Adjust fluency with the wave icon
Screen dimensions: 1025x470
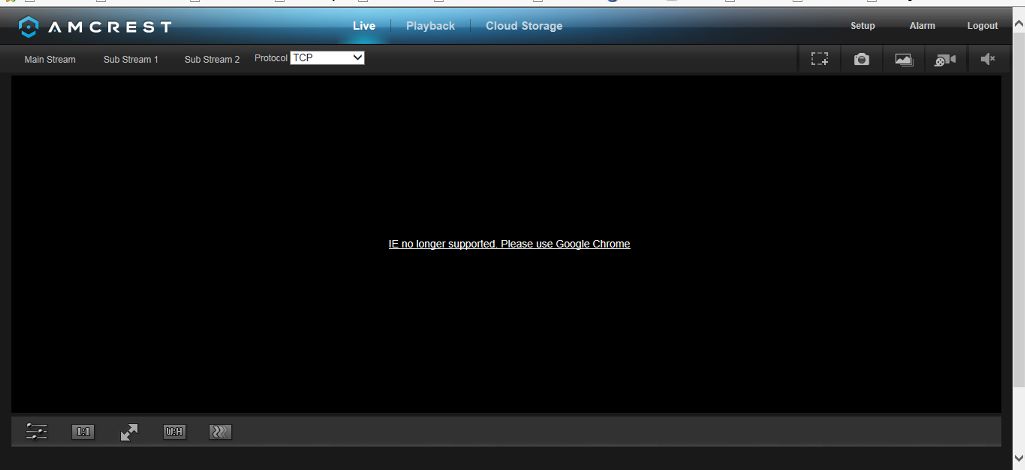[220, 431]
